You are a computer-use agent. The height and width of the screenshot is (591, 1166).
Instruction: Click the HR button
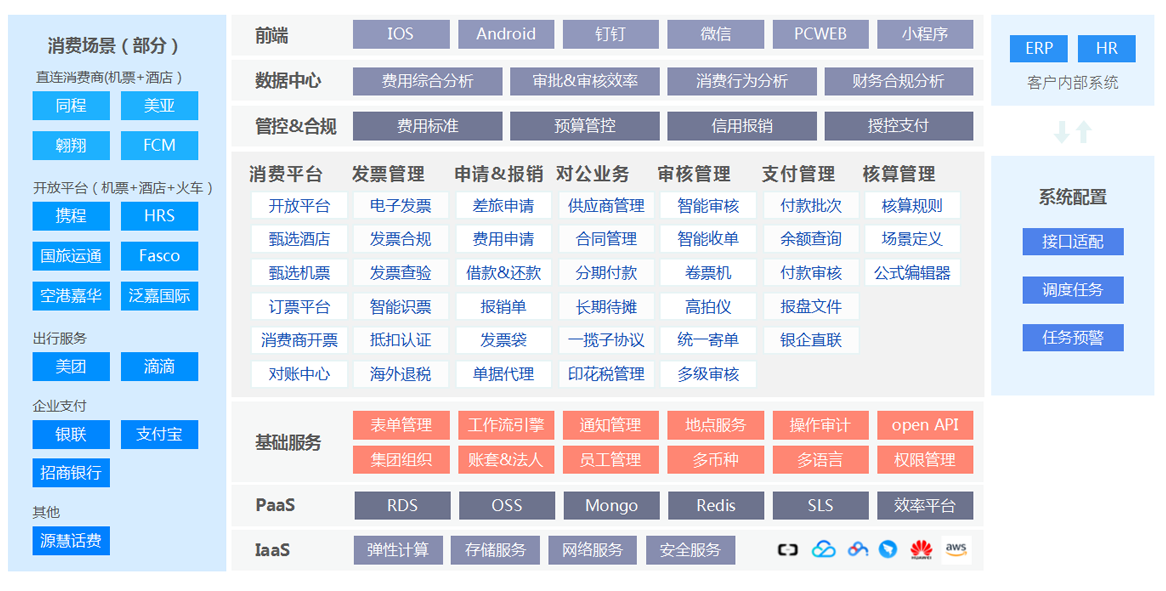(1107, 48)
